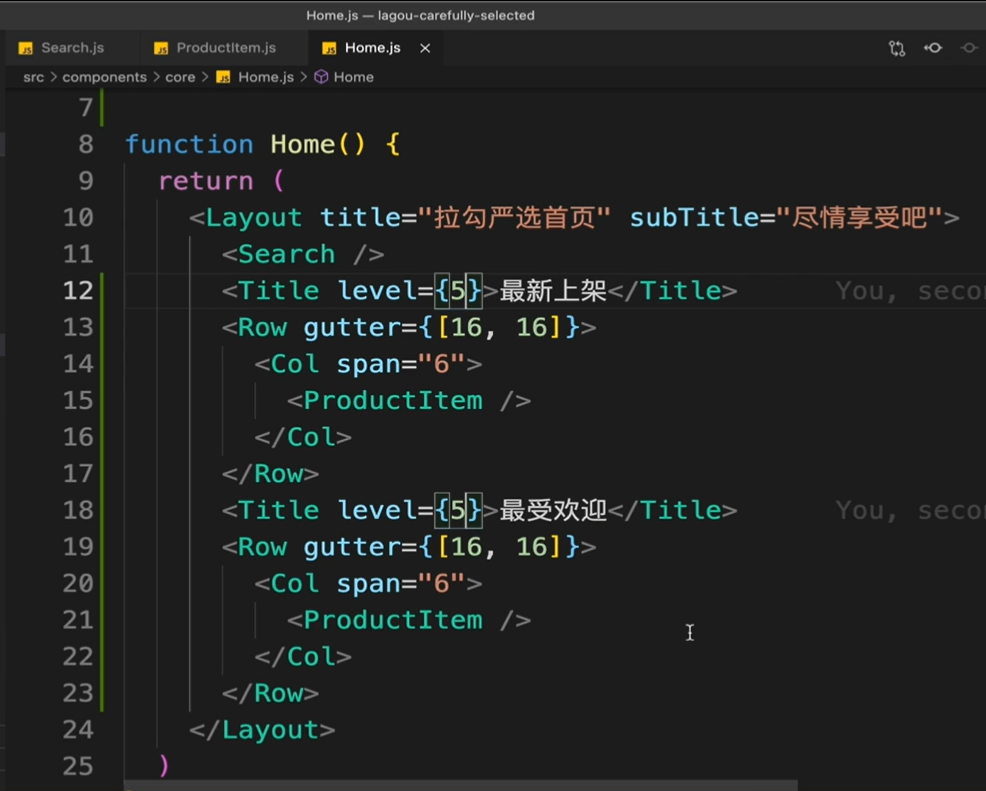Viewport: 986px width, 791px height.
Task: Click the string "尽情享受吧" on line 10
Action: click(x=859, y=218)
